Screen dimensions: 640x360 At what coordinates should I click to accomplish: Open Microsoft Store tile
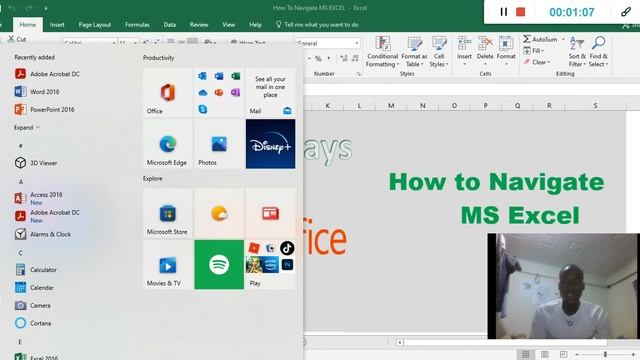click(x=168, y=213)
